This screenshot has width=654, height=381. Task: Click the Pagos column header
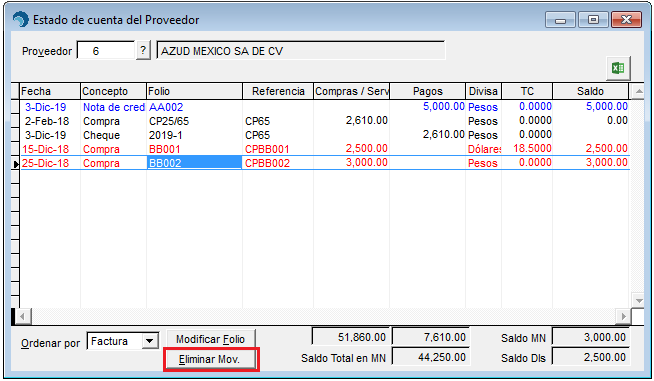click(x=428, y=91)
